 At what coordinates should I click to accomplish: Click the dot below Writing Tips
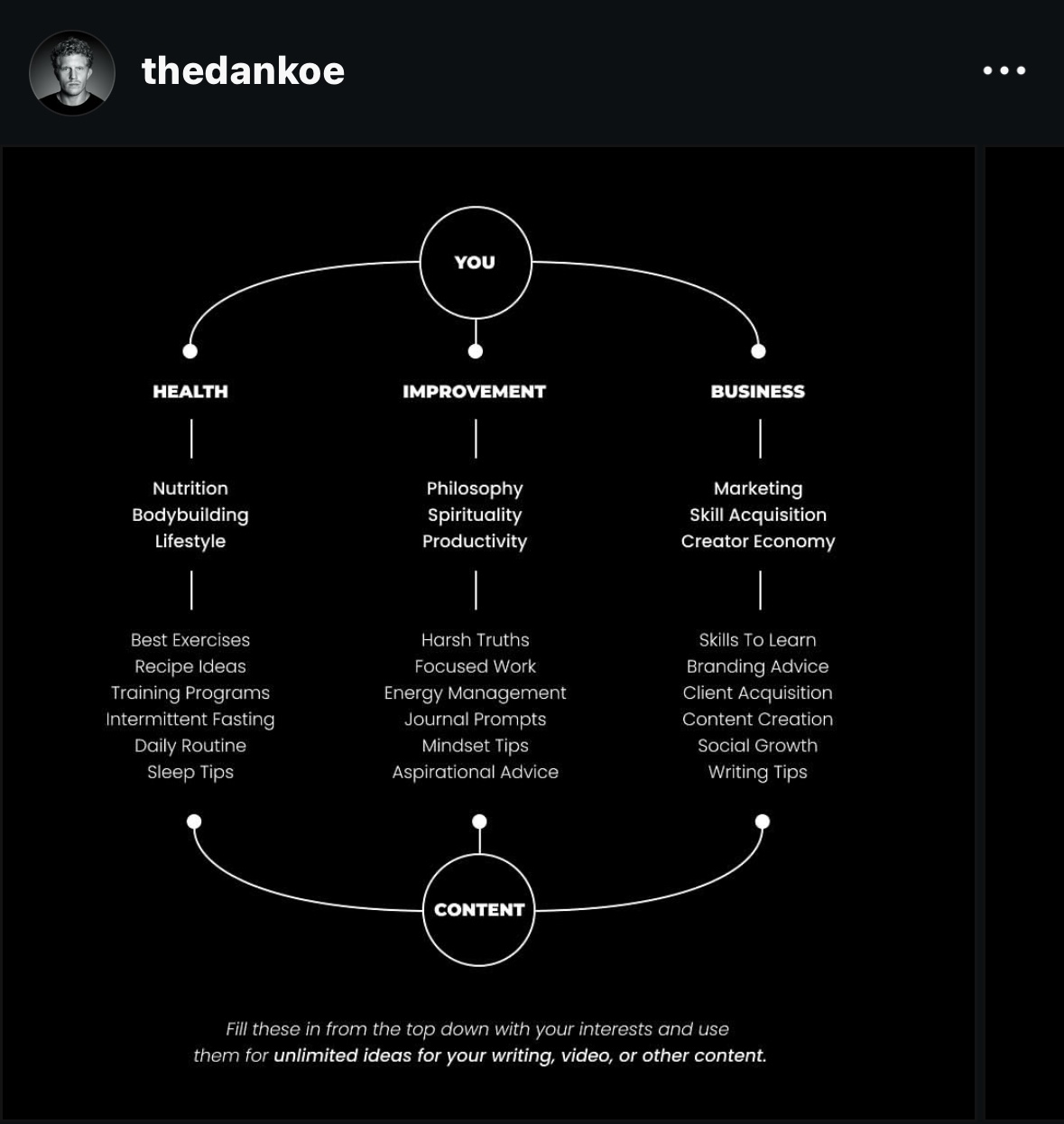coord(763,822)
